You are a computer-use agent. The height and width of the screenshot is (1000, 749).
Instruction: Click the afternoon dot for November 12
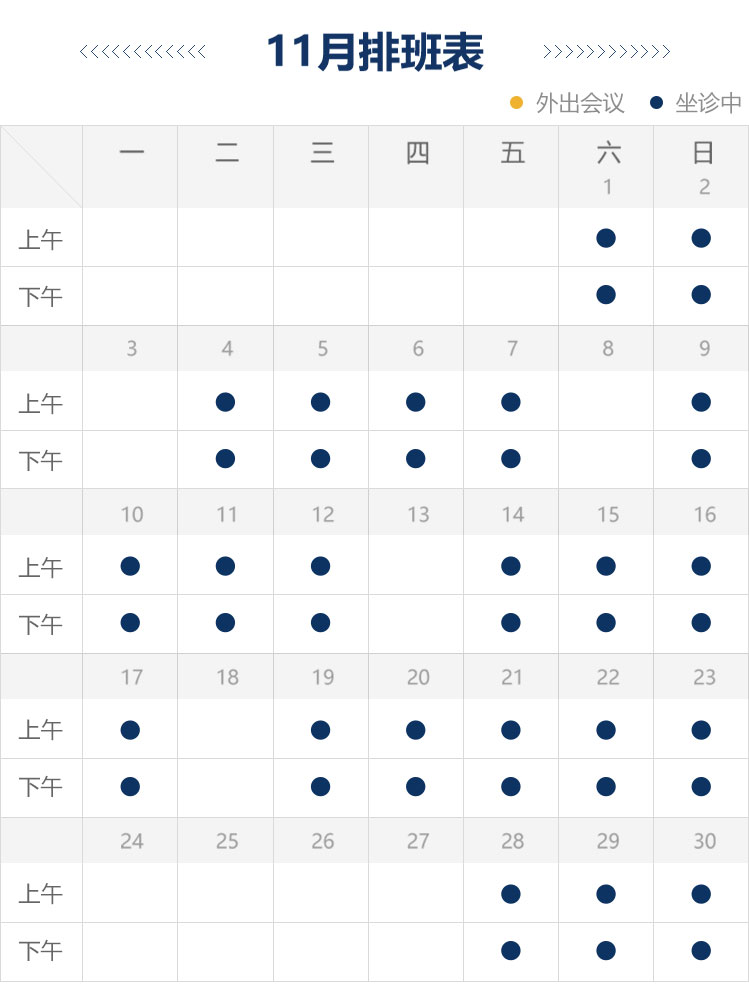[x=320, y=623]
